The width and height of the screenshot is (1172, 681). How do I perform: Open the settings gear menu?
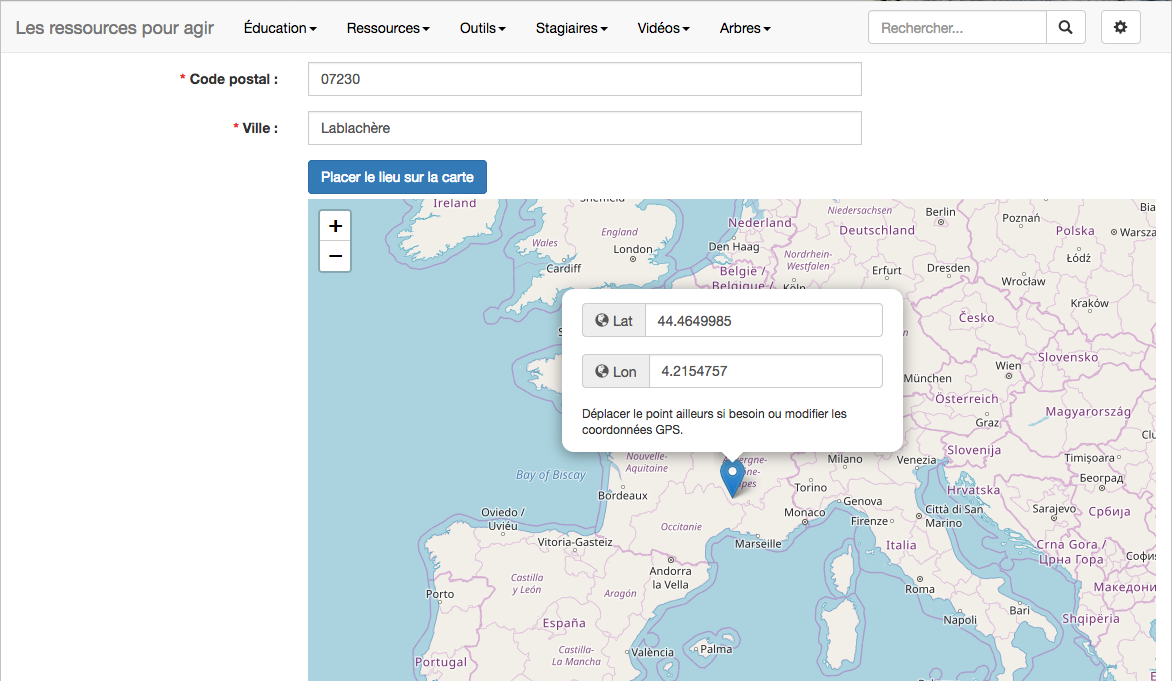(1120, 28)
